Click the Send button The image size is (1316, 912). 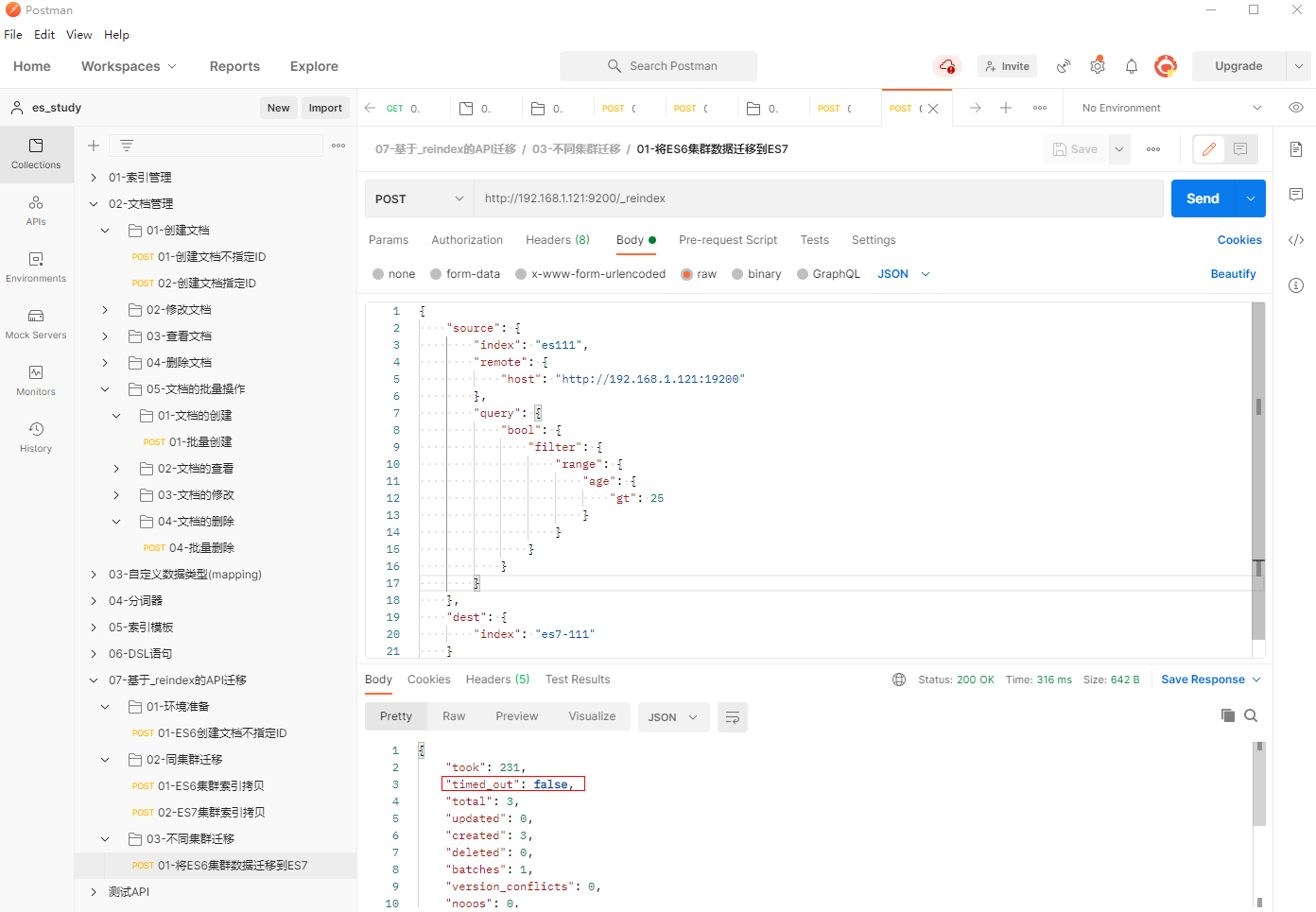coord(1203,198)
